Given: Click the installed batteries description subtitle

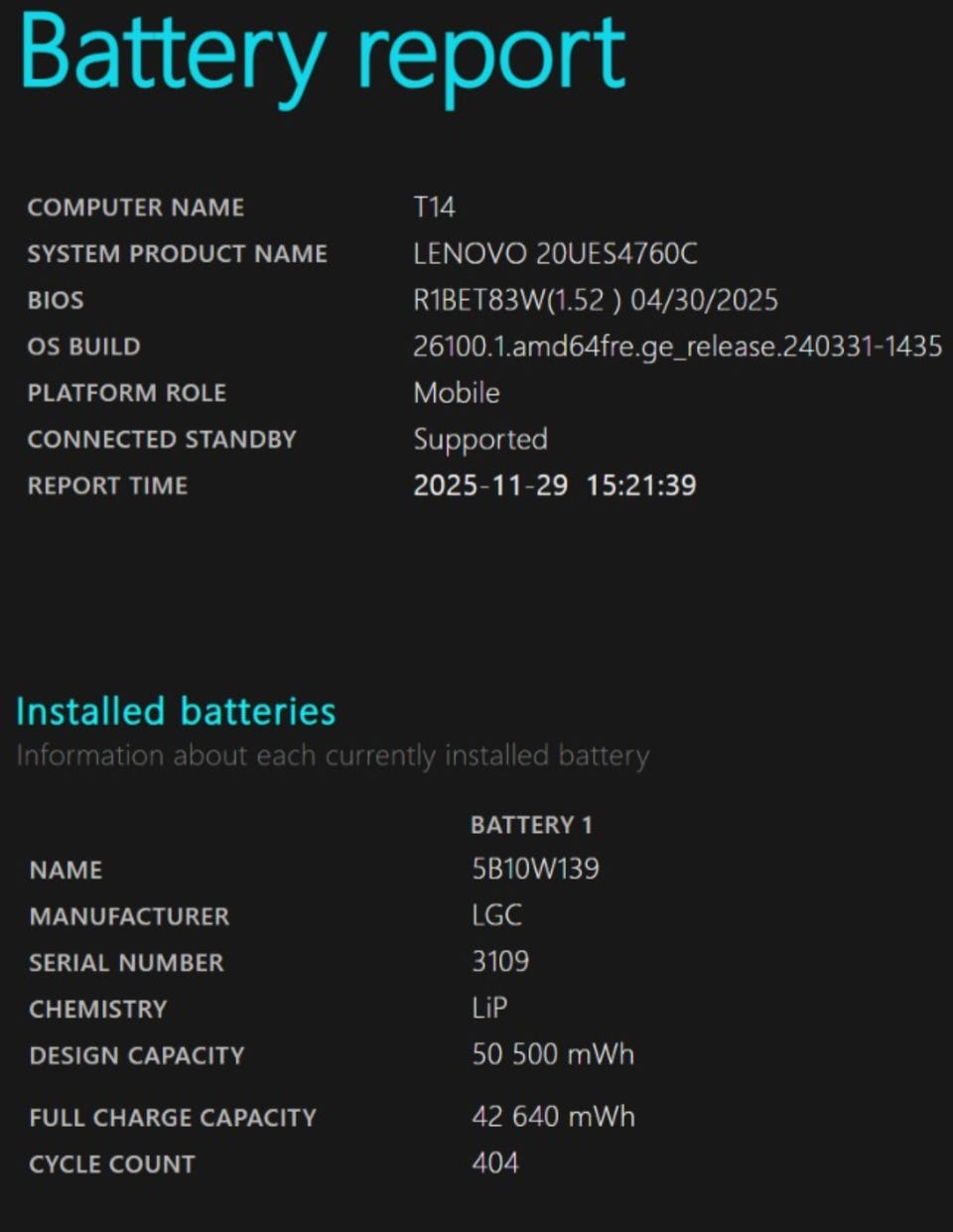Looking at the screenshot, I should 333,756.
